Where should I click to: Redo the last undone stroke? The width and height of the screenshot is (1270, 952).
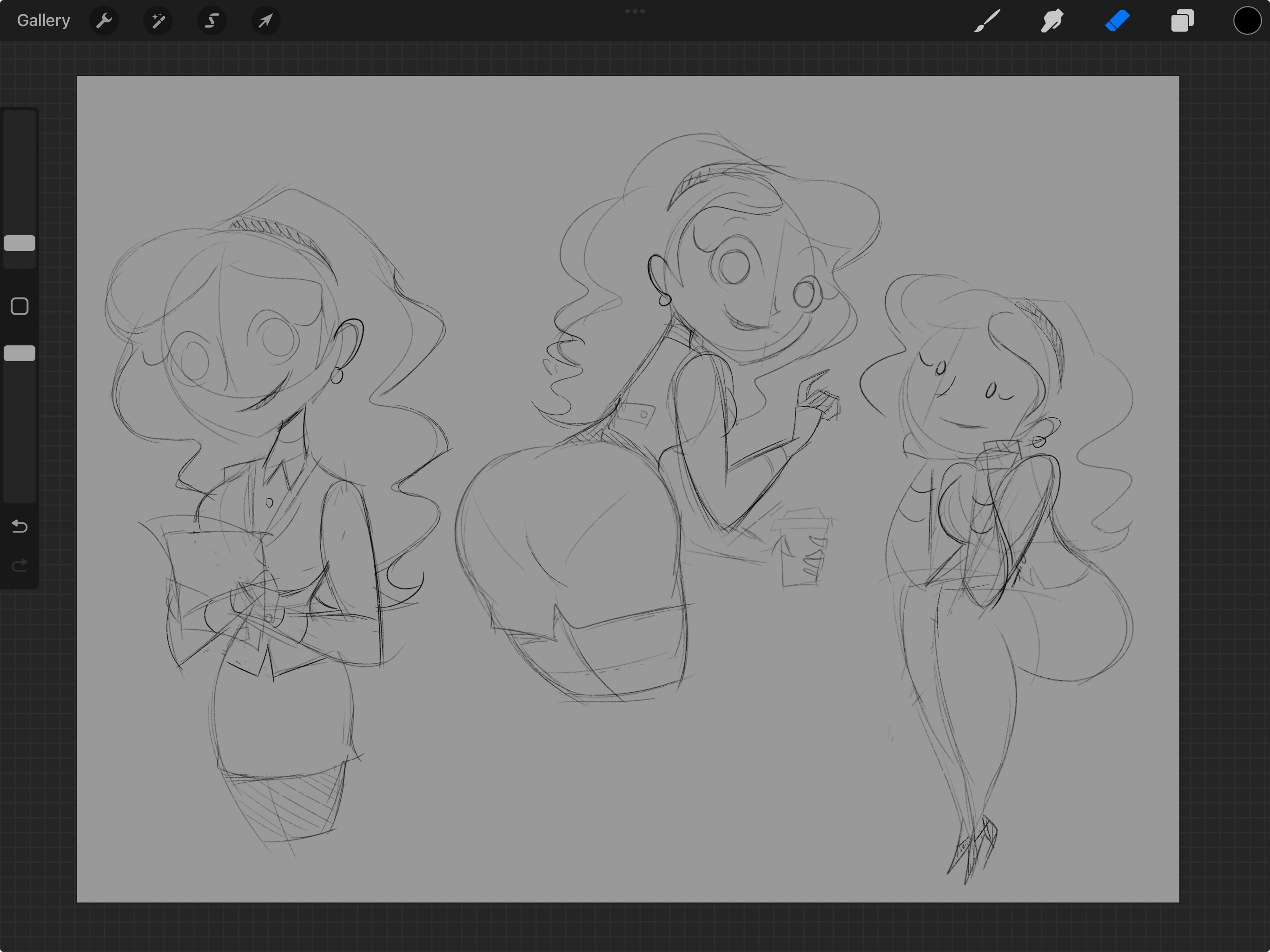point(20,566)
